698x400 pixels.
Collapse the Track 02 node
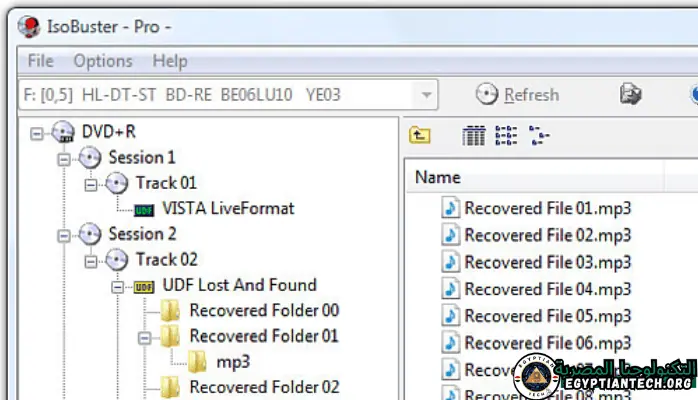pos(91,260)
